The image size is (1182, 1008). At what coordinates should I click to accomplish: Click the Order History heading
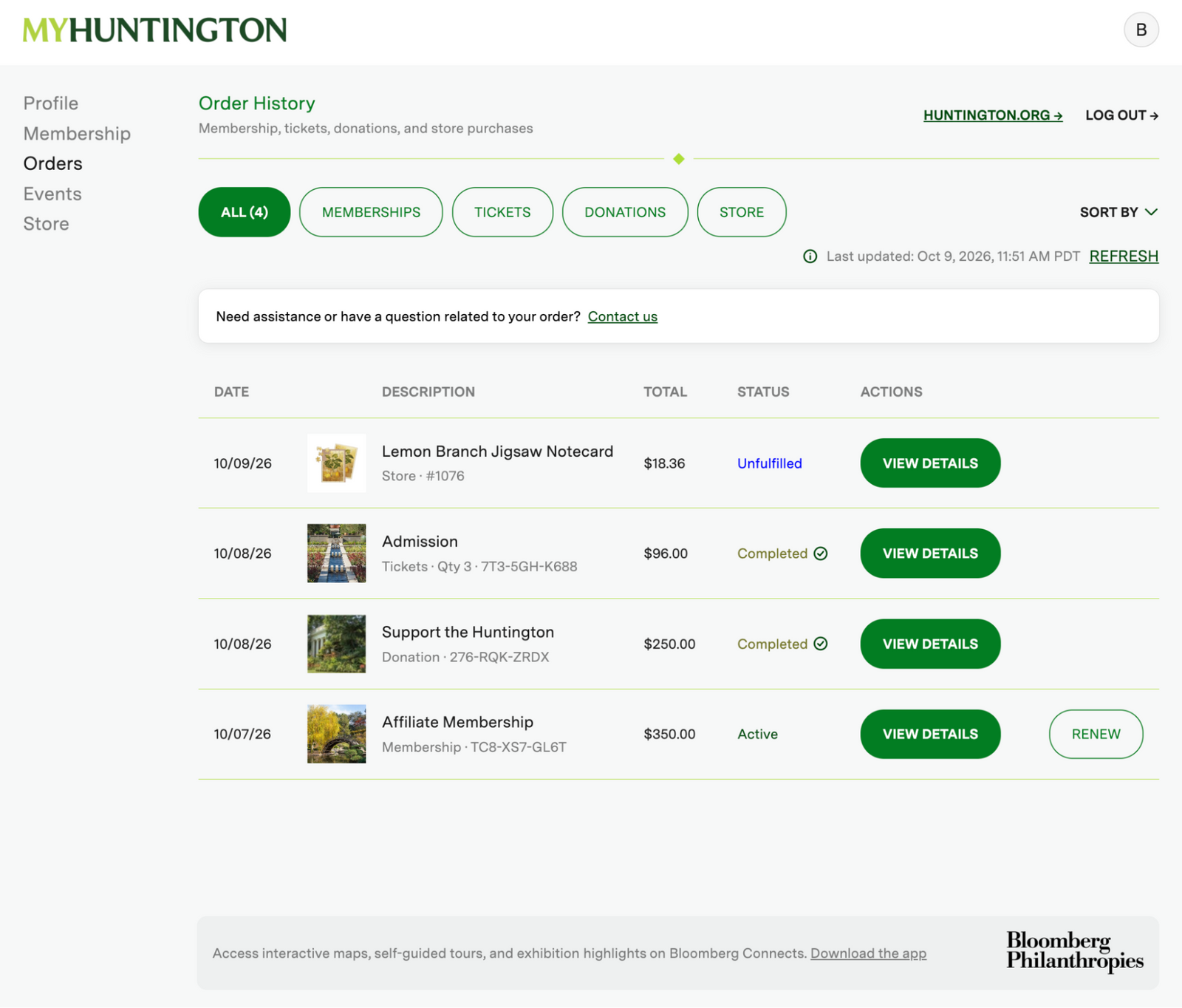(x=256, y=103)
